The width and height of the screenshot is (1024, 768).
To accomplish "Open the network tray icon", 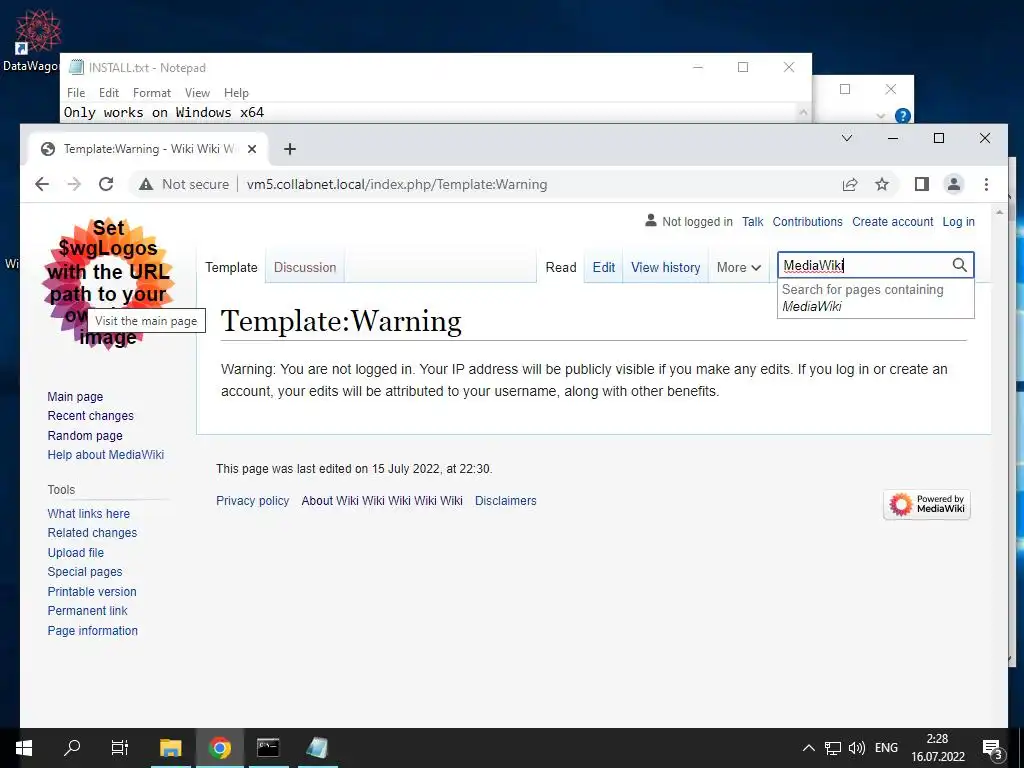I will [833, 748].
